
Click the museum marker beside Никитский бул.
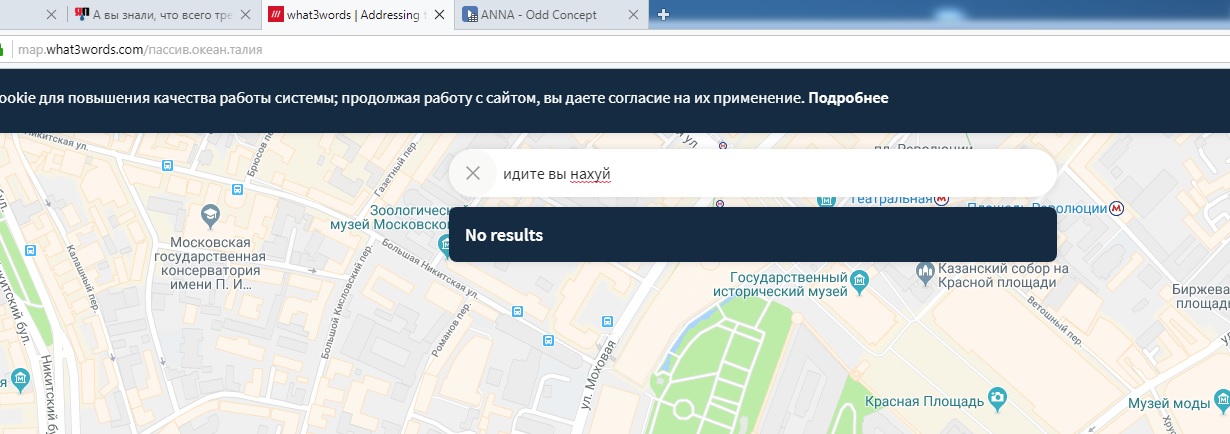point(20,379)
